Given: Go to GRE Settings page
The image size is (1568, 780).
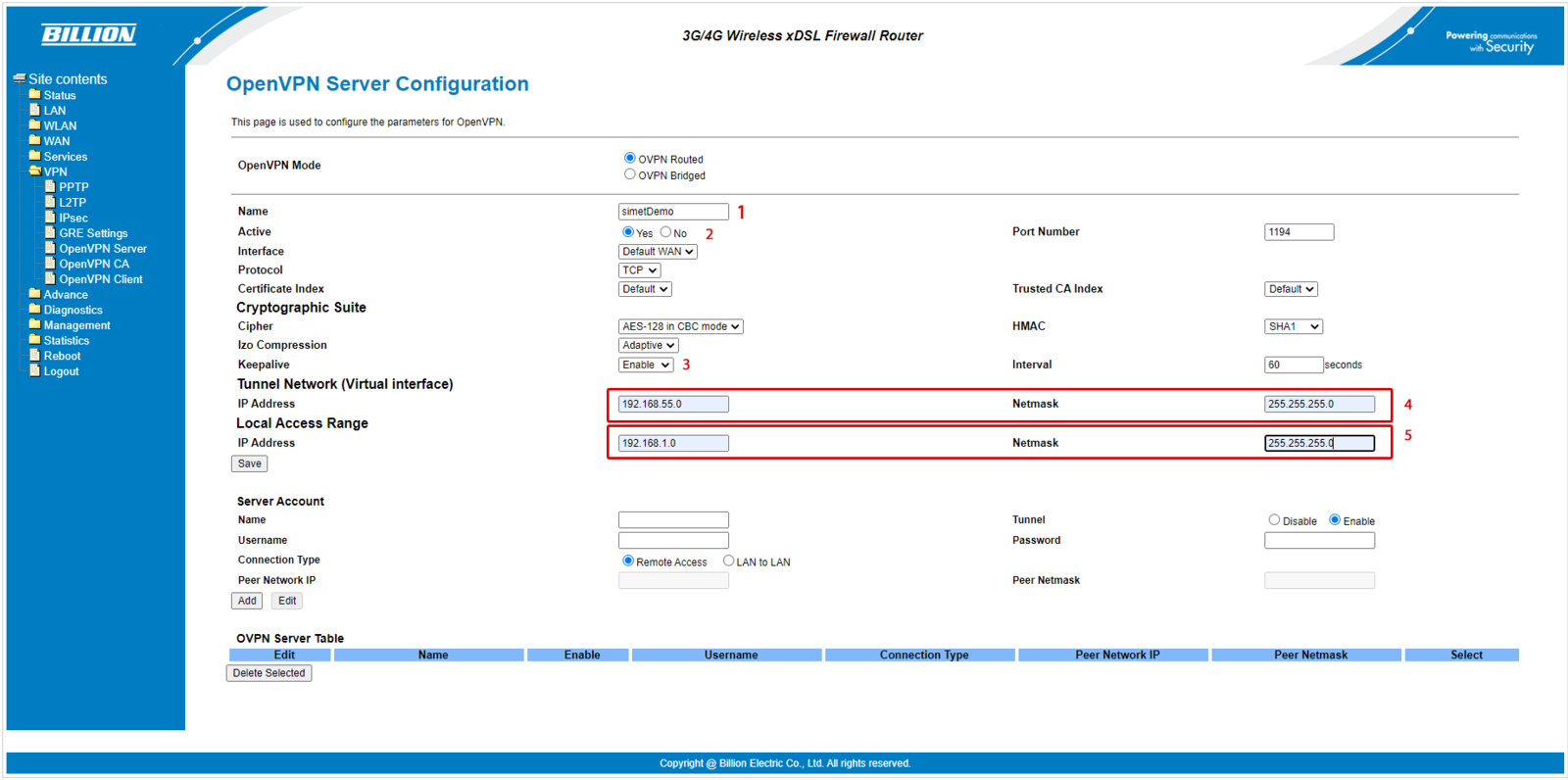Looking at the screenshot, I should coord(93,233).
